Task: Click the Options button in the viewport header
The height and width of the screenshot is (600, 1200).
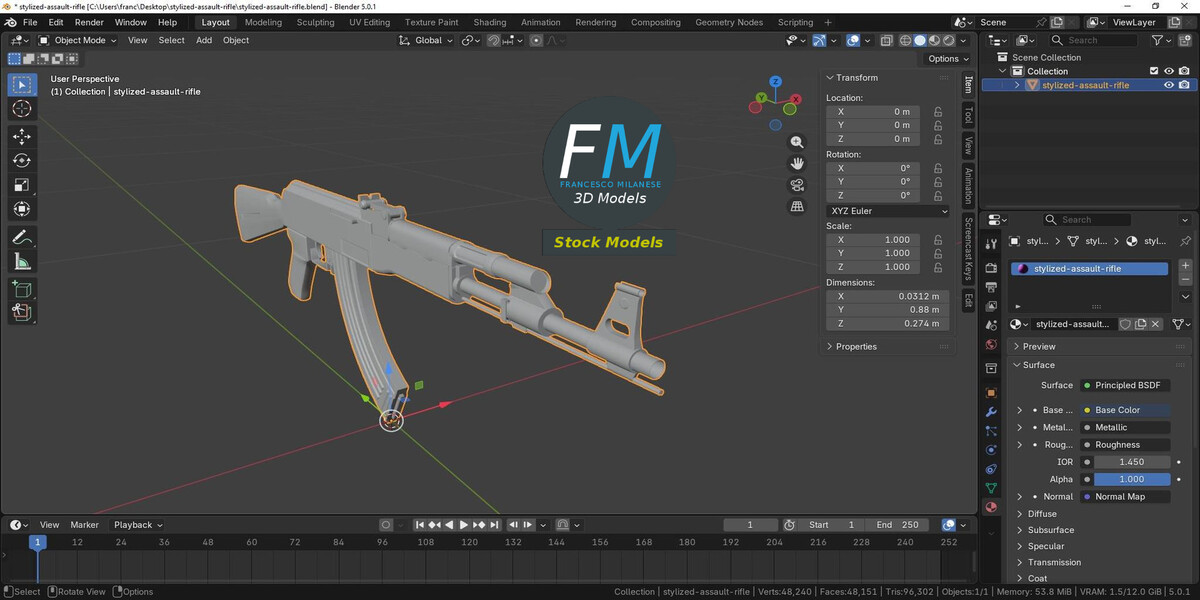Action: (x=943, y=59)
